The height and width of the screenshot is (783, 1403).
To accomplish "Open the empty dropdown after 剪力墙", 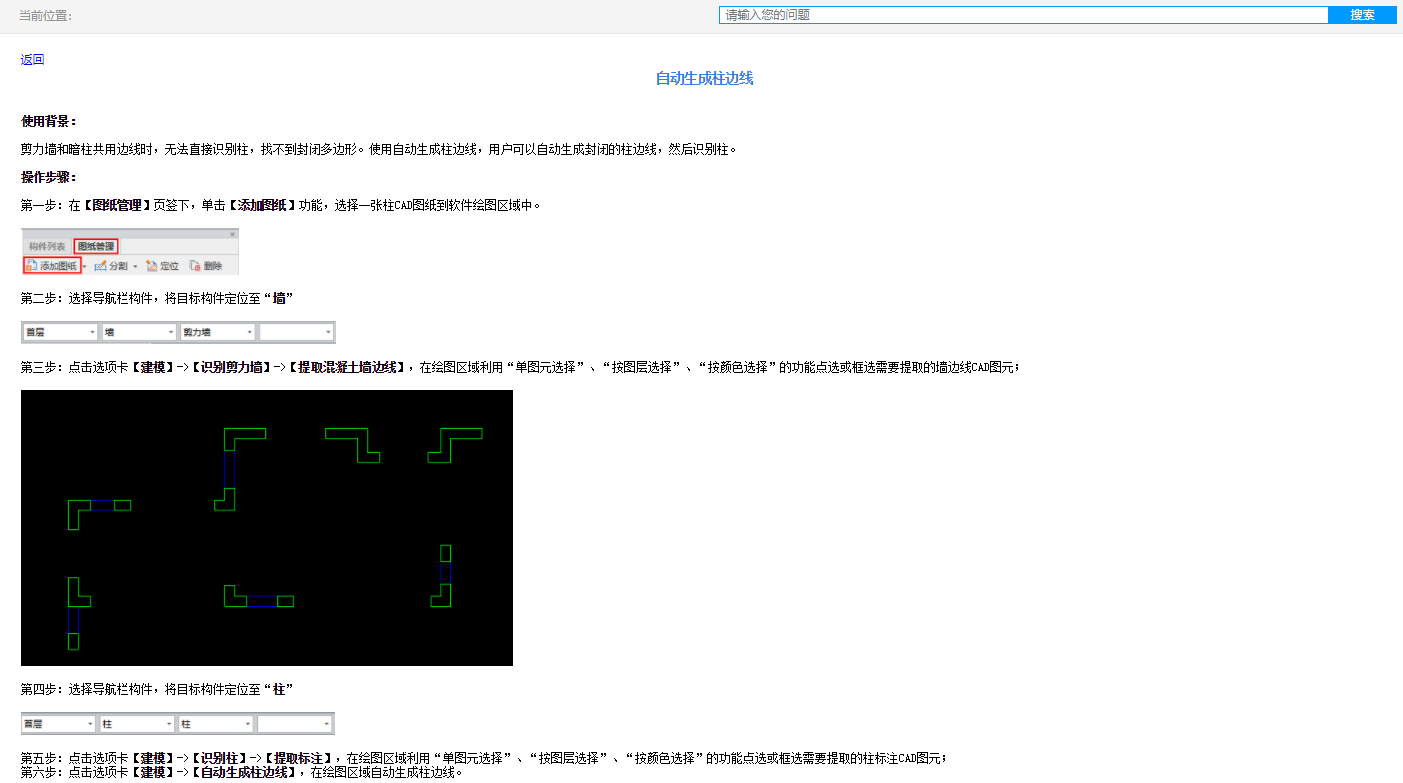I will pyautogui.click(x=296, y=332).
